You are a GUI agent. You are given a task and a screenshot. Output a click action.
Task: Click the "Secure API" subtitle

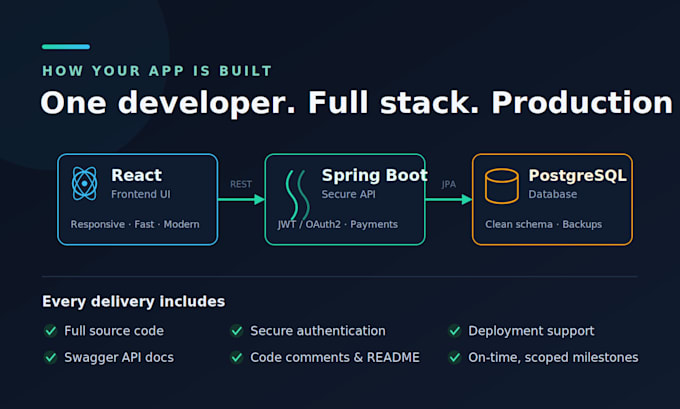(x=349, y=194)
